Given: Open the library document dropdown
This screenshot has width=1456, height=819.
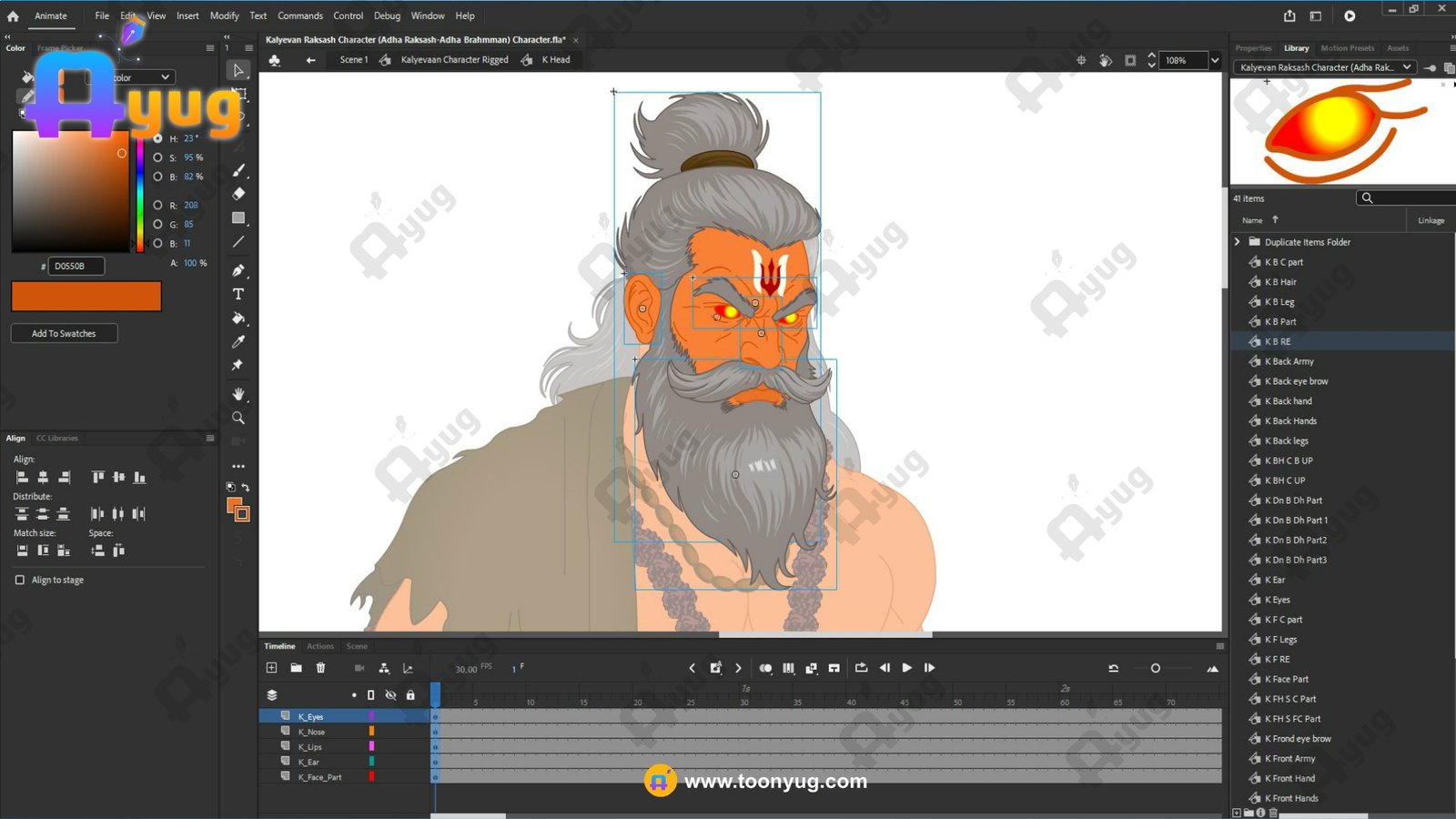Looking at the screenshot, I should coord(1407,67).
